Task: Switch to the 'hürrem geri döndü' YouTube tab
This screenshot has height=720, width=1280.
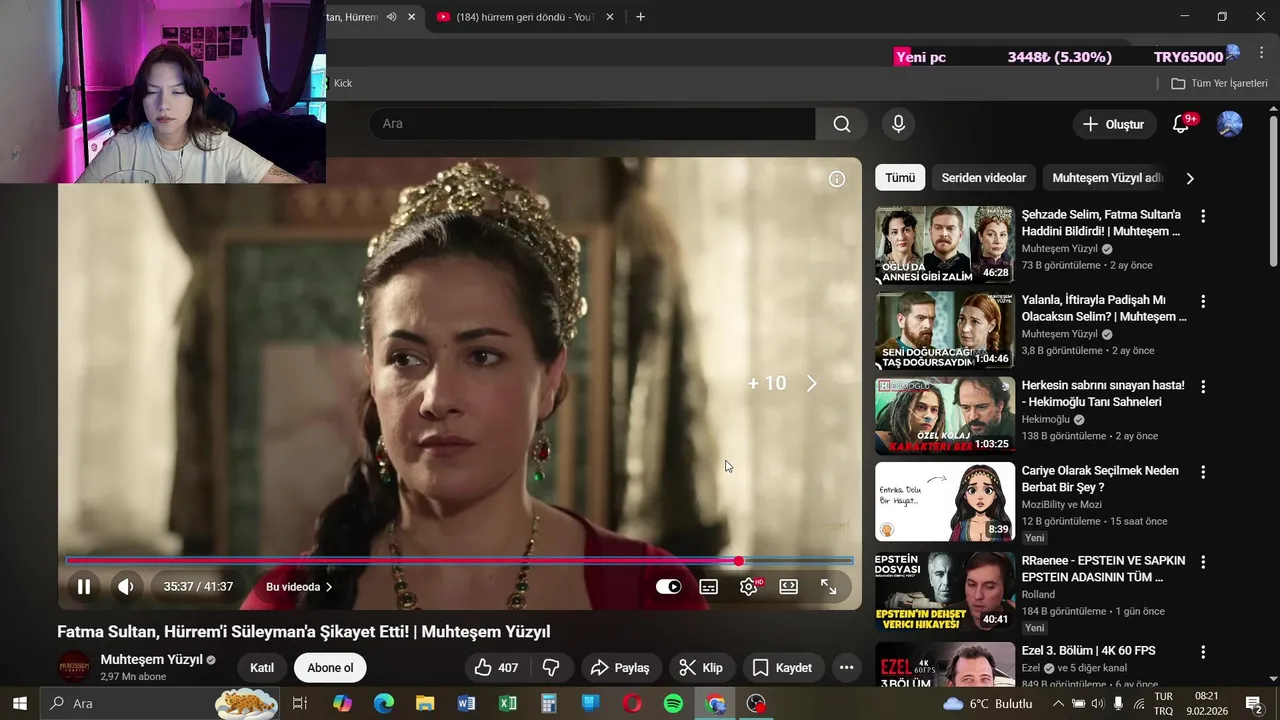Action: click(526, 17)
